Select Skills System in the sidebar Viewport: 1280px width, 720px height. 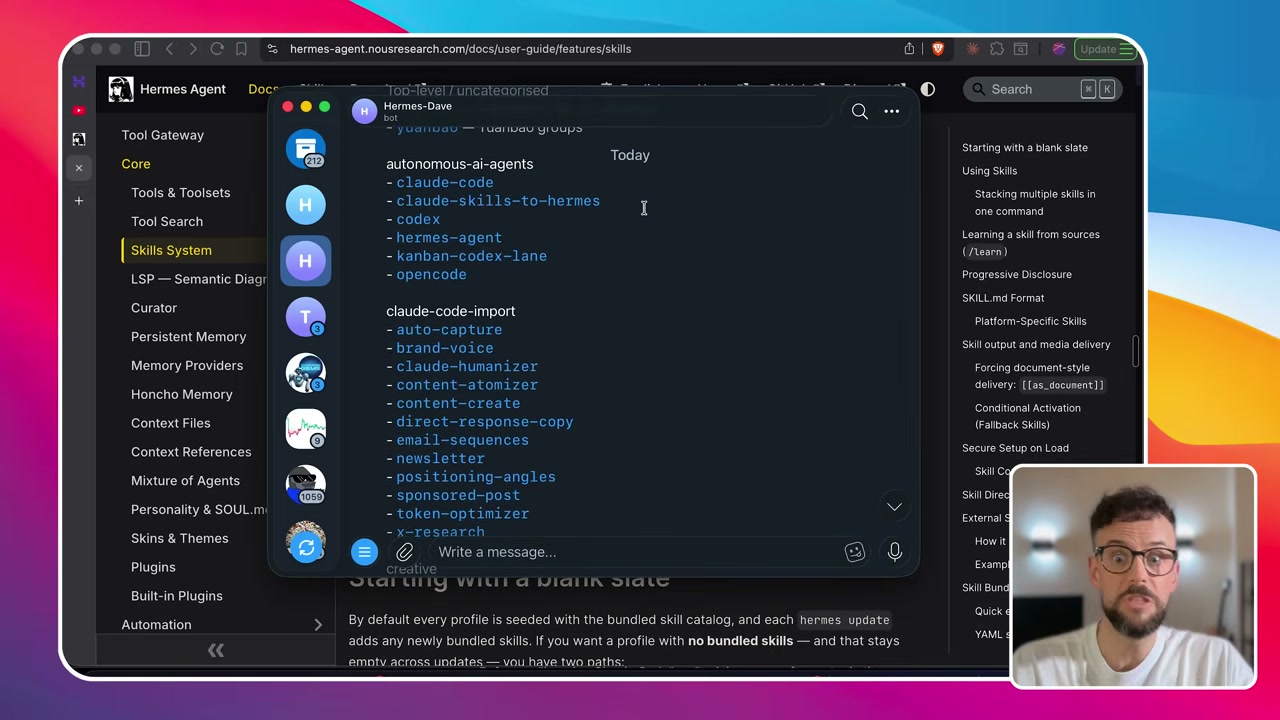tap(171, 250)
